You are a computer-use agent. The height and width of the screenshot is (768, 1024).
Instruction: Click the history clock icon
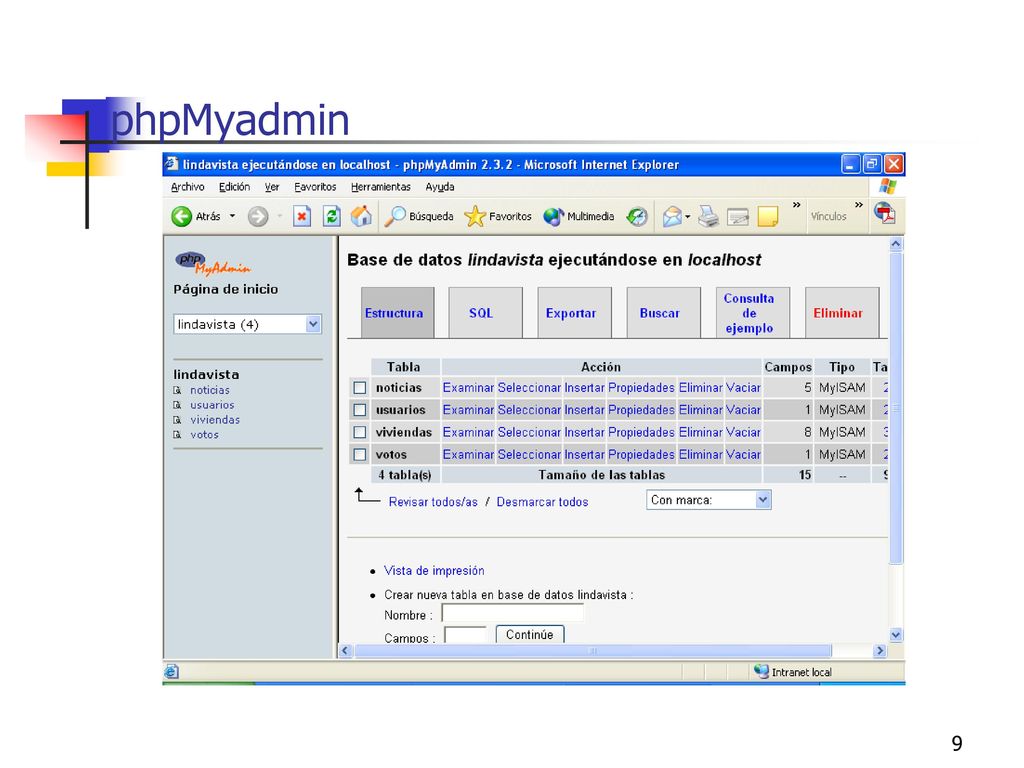click(637, 216)
